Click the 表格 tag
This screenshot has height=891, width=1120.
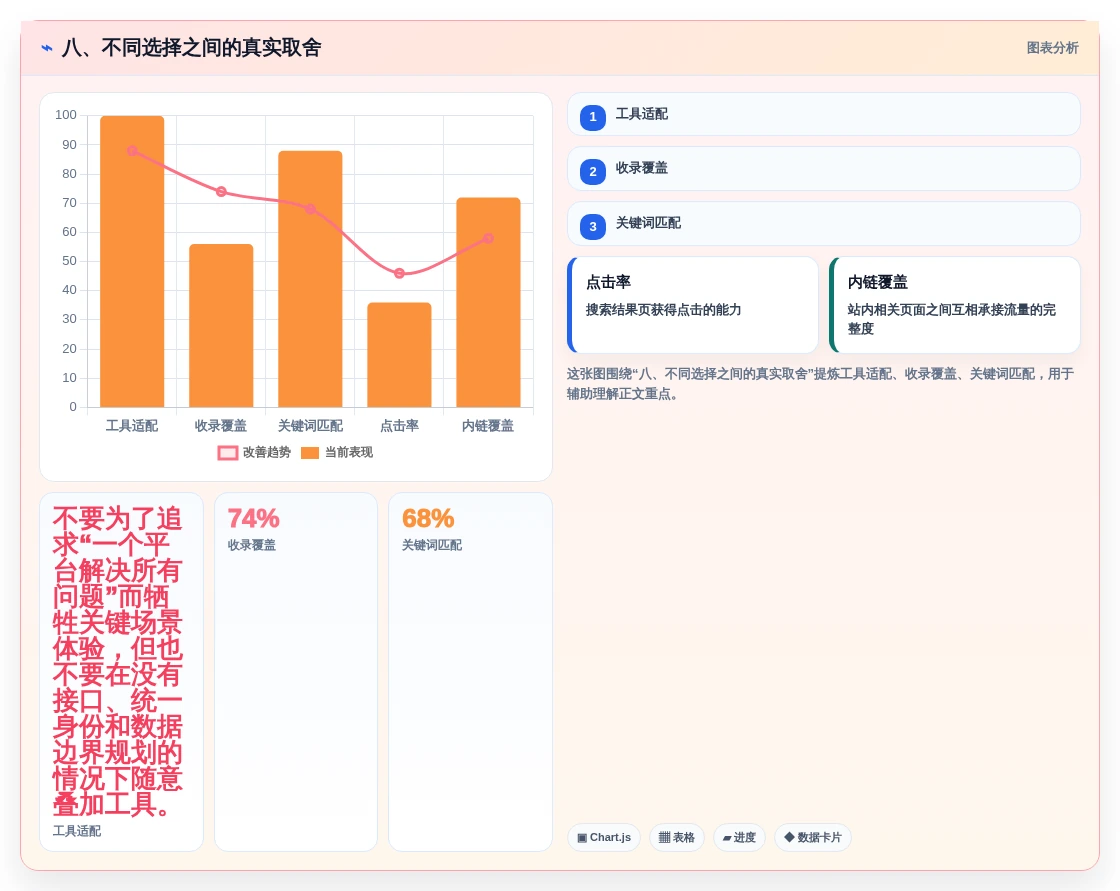point(676,837)
